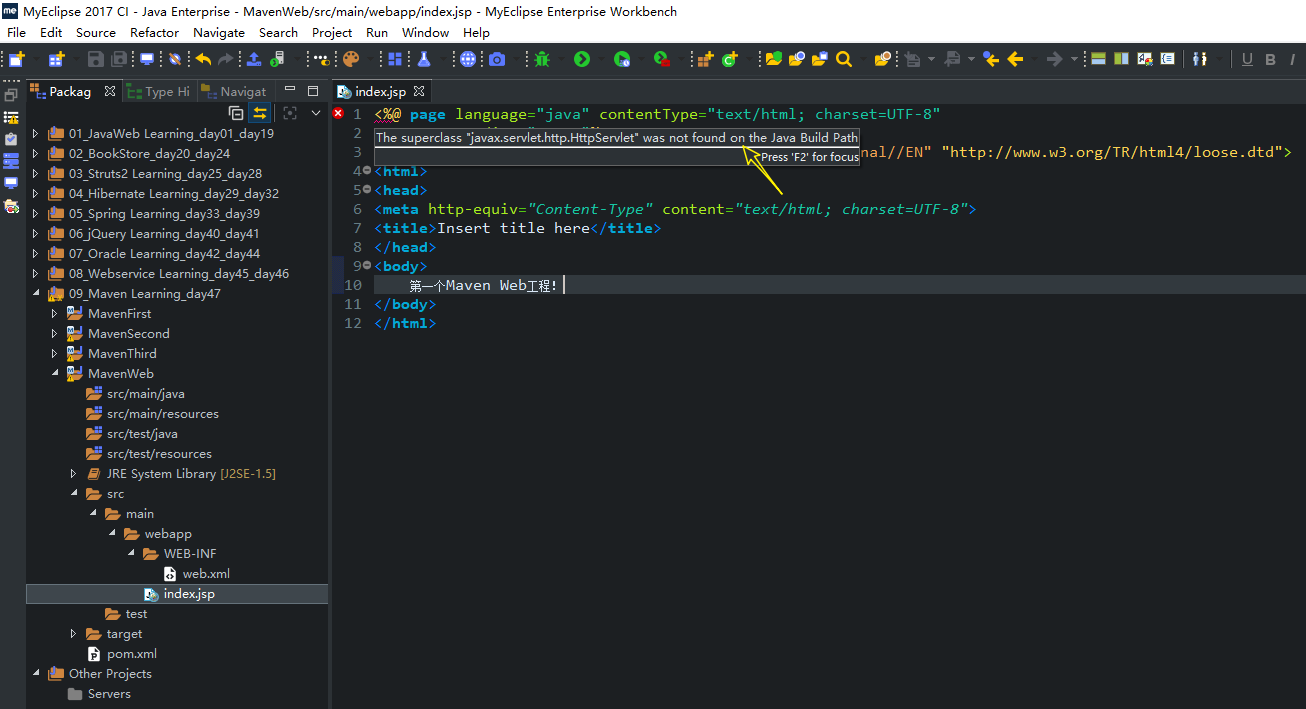
Task: Expand the MavenFirst project
Action: (x=55, y=314)
